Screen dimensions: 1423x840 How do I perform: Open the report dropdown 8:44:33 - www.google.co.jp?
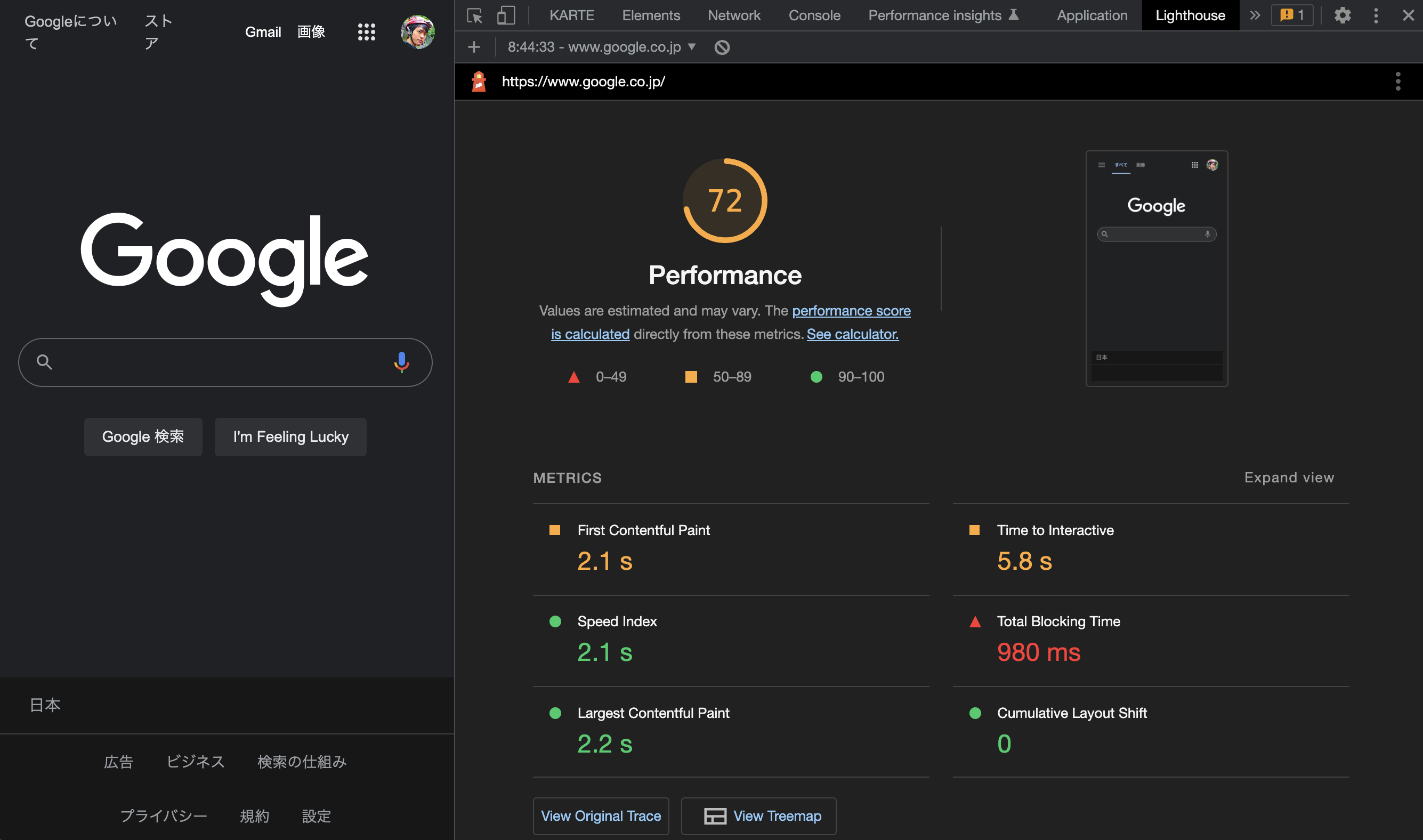click(x=602, y=47)
